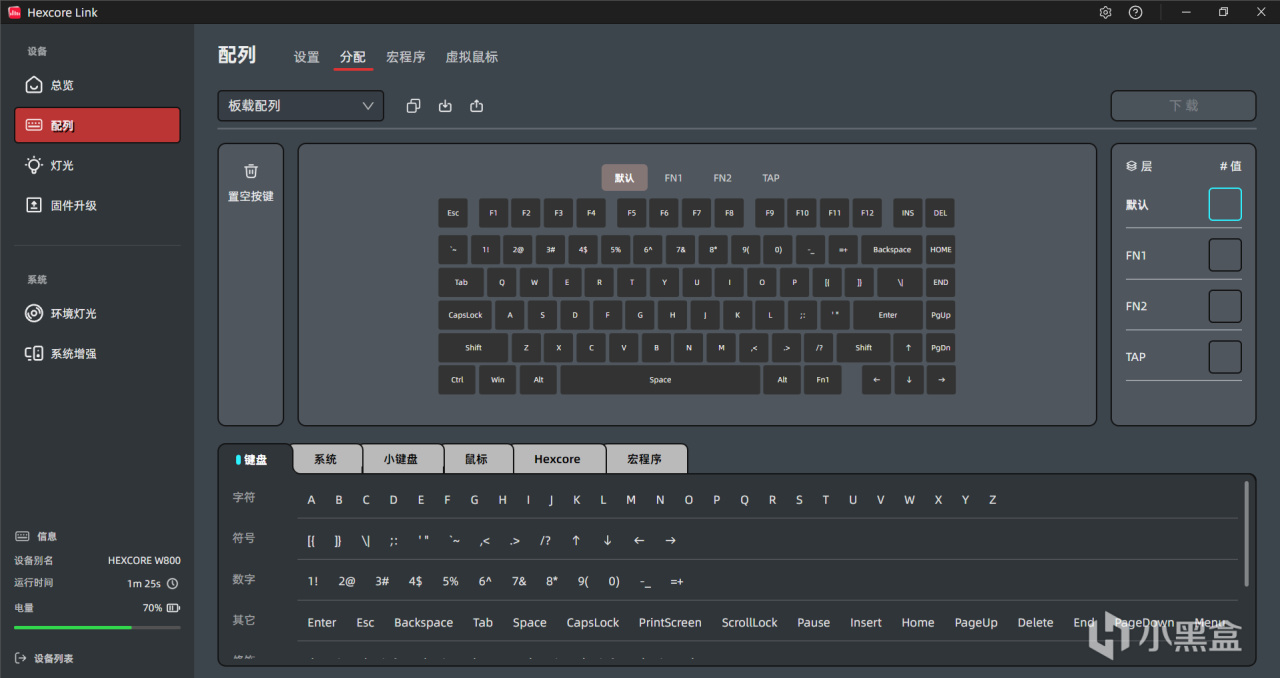Switch to the 宏程序 top tab
Viewport: 1280px width, 678px height.
(x=406, y=57)
